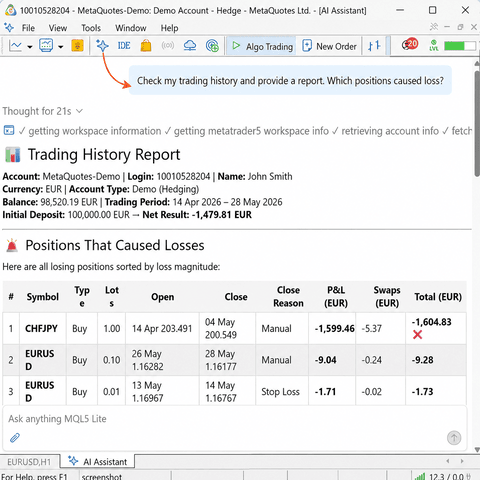The height and width of the screenshot is (480, 480).
Task: Click the Signals broadcast icon
Action: (x=168, y=45)
